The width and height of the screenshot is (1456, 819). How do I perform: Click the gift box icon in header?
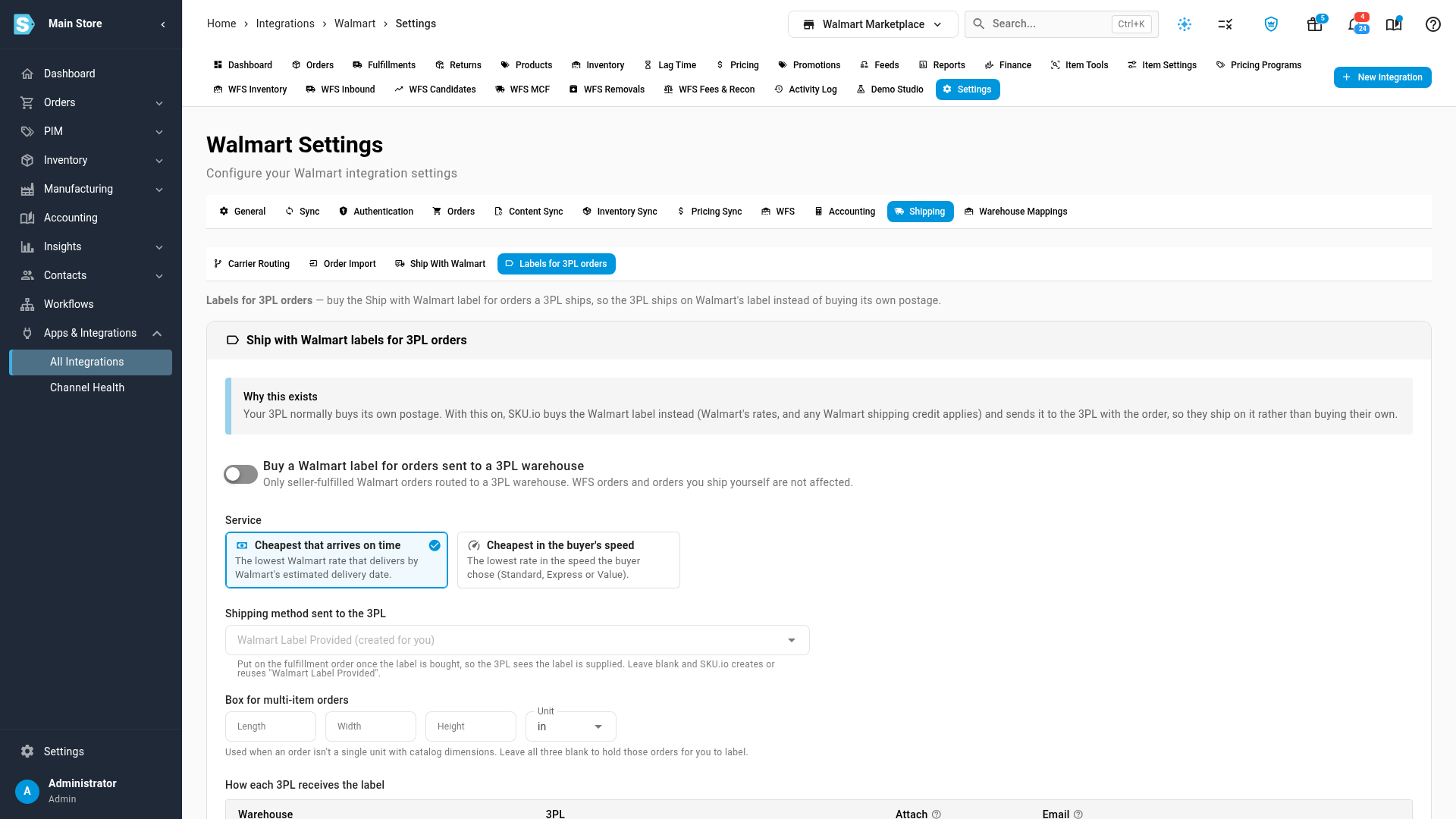1314,24
